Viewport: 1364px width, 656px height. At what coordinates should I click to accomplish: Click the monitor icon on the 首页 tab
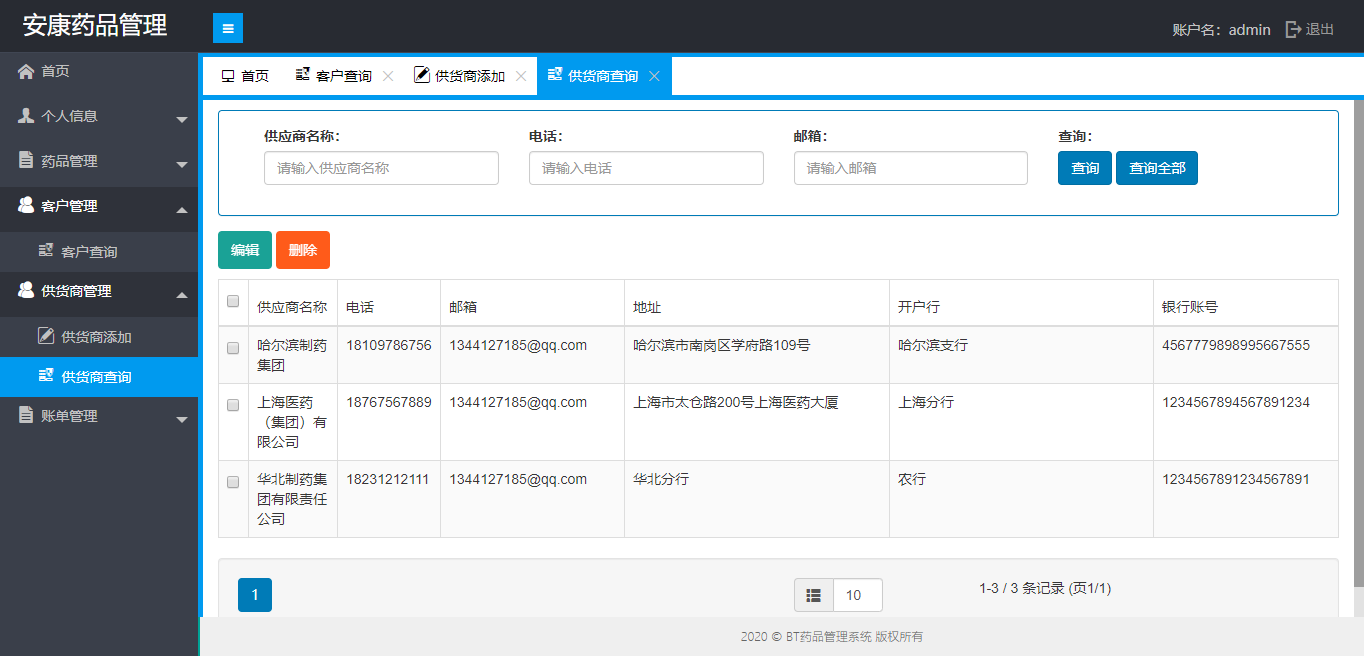[x=228, y=76]
